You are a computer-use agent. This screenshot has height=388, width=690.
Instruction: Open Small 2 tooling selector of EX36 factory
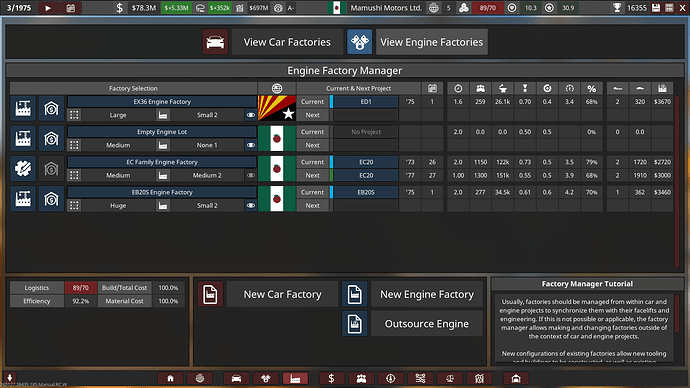click(x=207, y=115)
